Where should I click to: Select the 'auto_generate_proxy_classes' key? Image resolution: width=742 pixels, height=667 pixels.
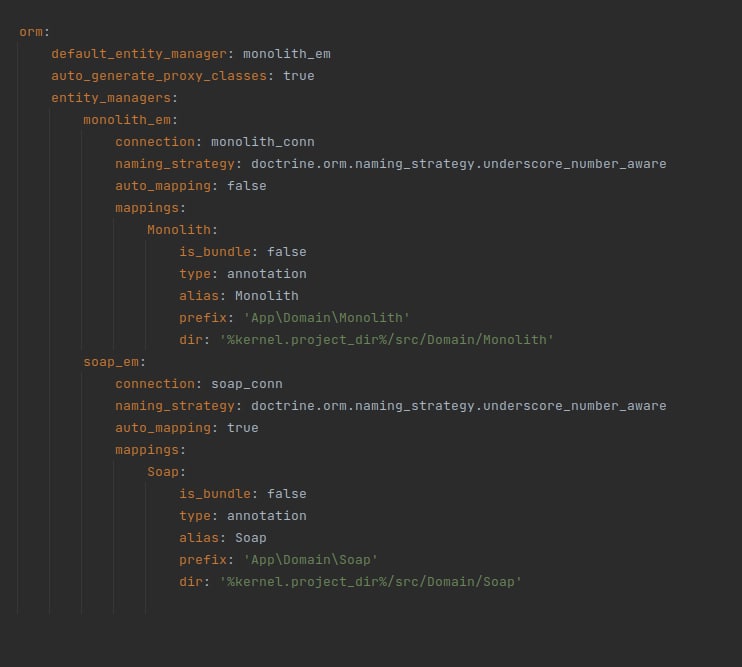(x=159, y=76)
